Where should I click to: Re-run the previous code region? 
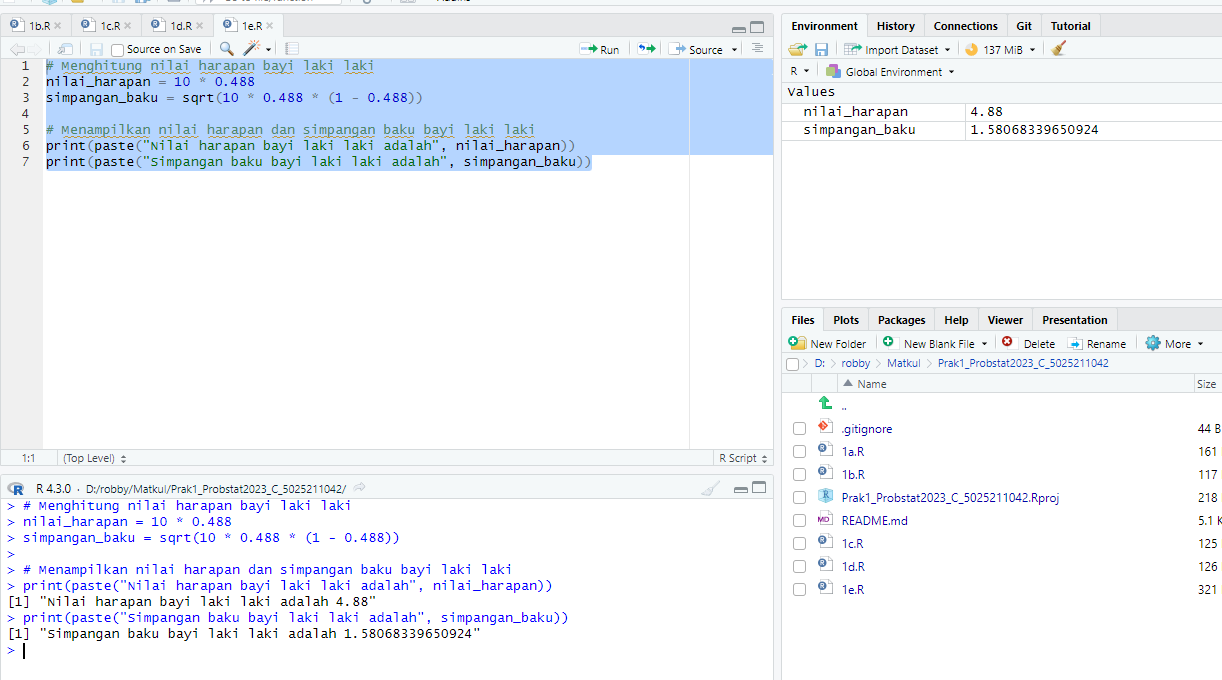pos(647,49)
